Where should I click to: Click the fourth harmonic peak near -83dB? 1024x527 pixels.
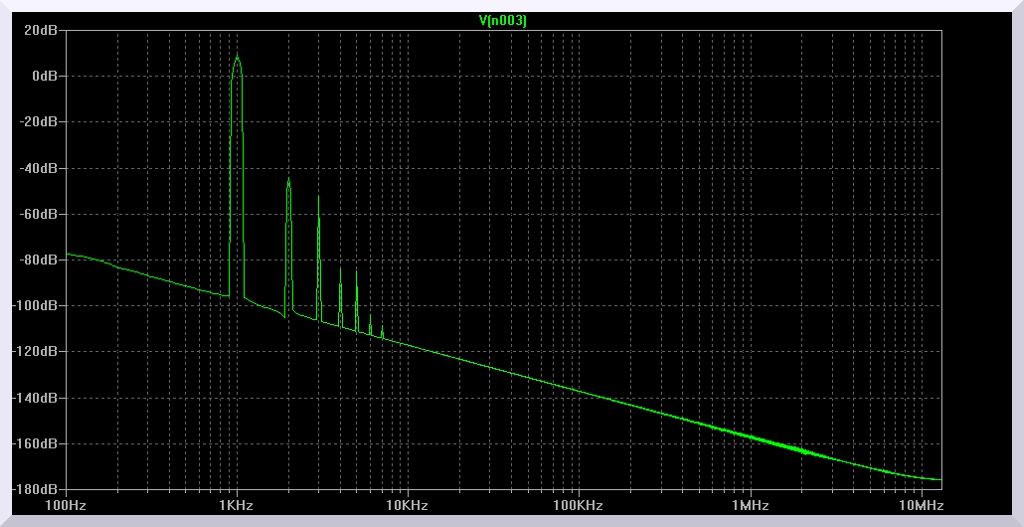point(340,268)
